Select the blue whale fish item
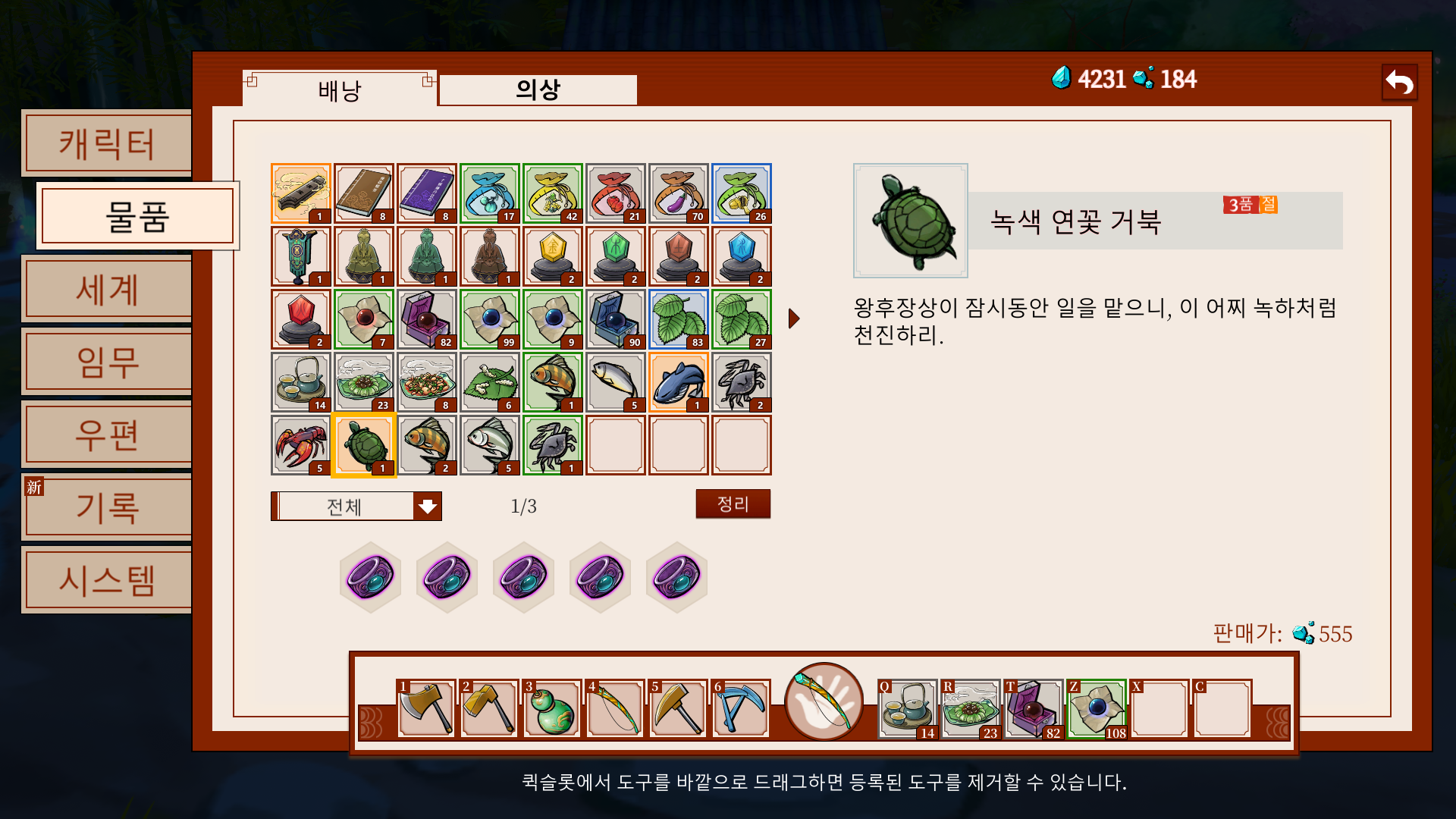This screenshot has height=819, width=1456. click(x=679, y=382)
